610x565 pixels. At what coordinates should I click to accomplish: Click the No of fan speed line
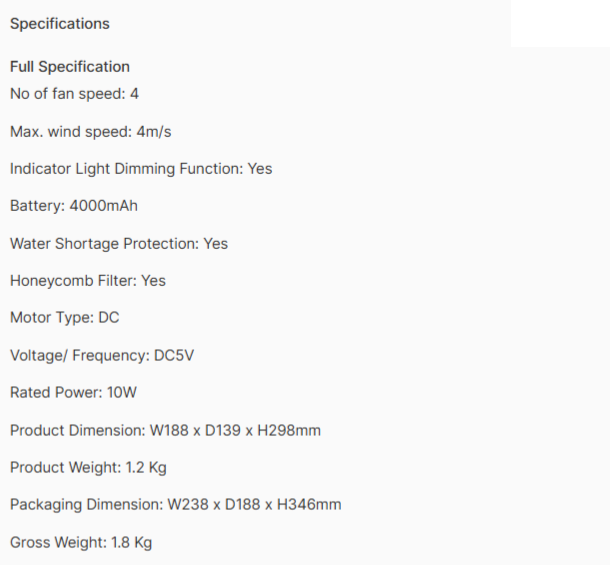74,94
